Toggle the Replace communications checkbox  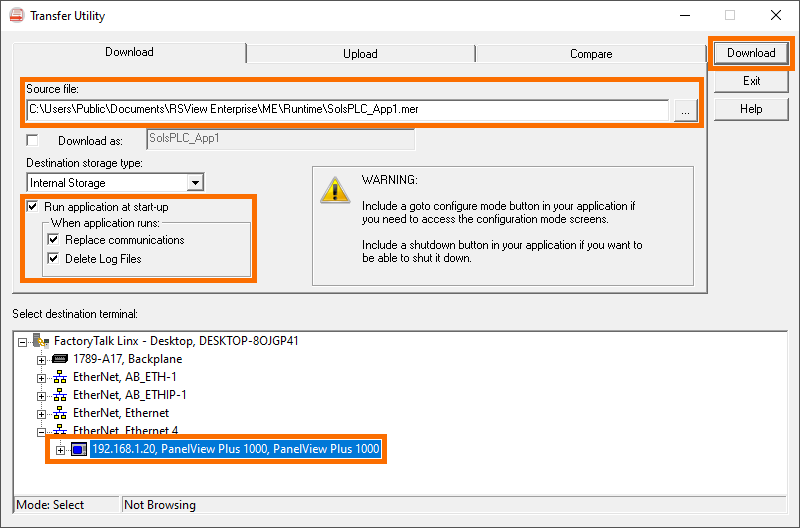(53, 240)
